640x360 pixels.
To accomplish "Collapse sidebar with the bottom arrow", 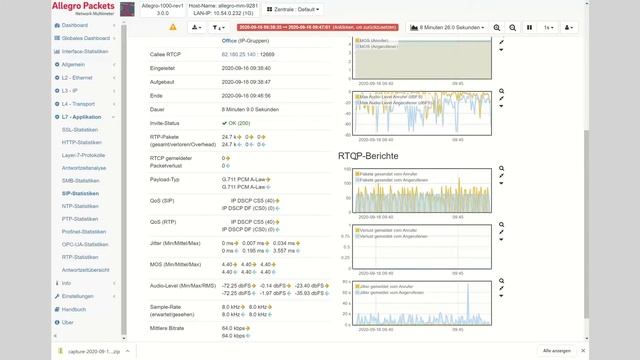I will click(56, 336).
